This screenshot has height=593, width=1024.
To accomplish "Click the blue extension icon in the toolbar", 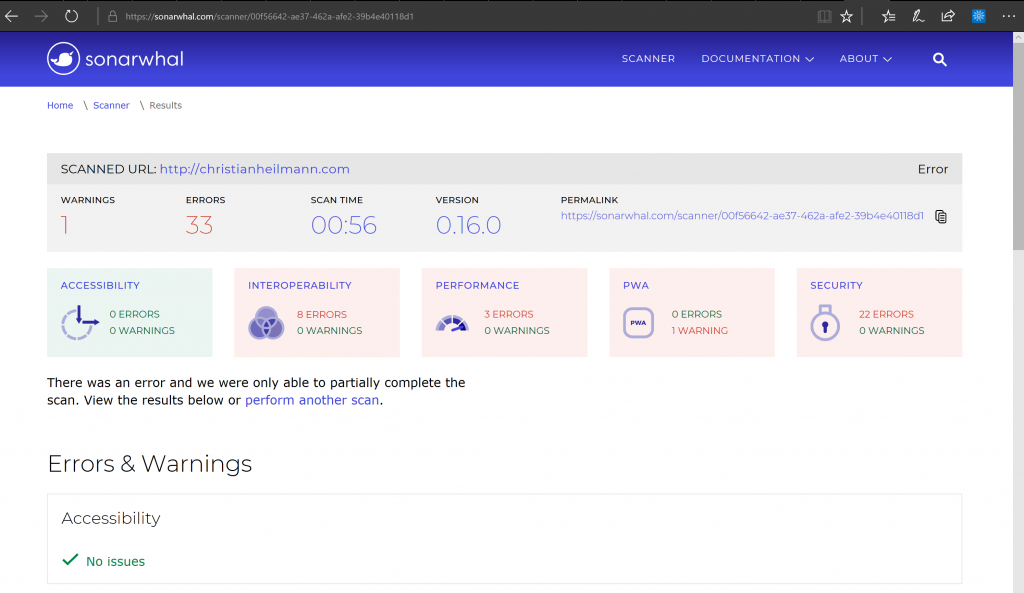I will pos(978,16).
